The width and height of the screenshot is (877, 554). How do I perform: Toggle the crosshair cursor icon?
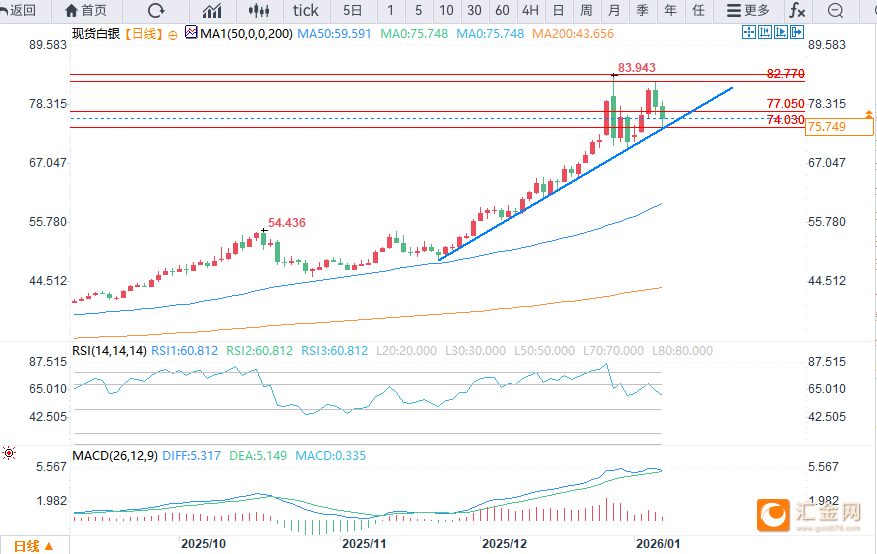[748, 32]
